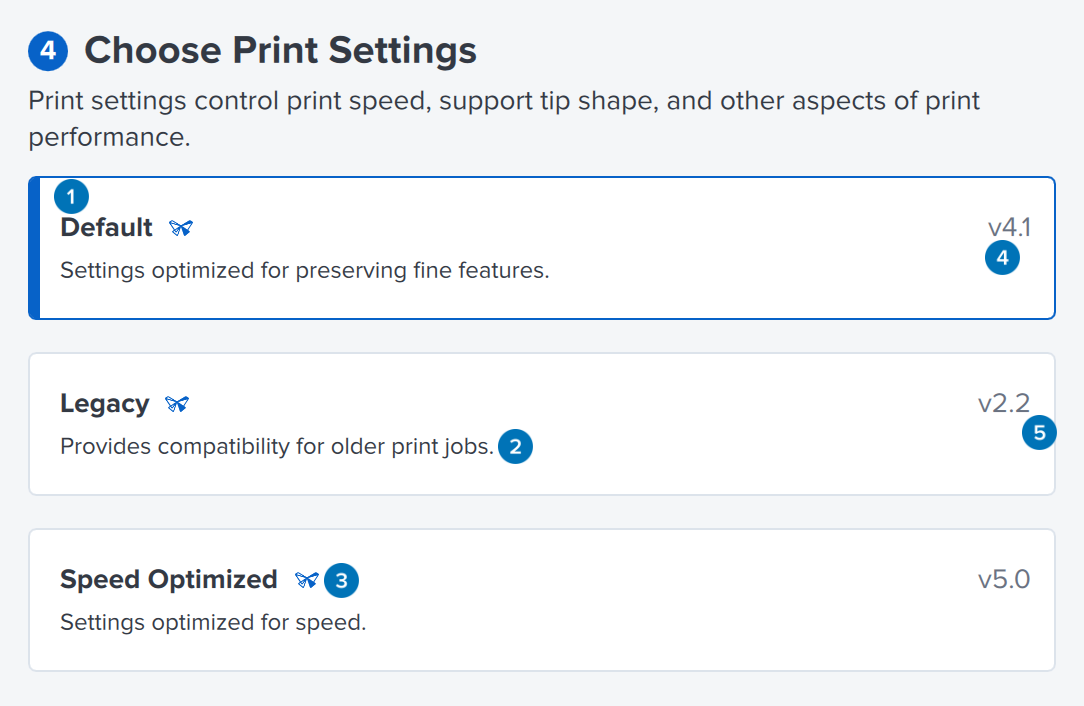Click numbered badge 1 on the Default card
The height and width of the screenshot is (706, 1084).
[71, 196]
